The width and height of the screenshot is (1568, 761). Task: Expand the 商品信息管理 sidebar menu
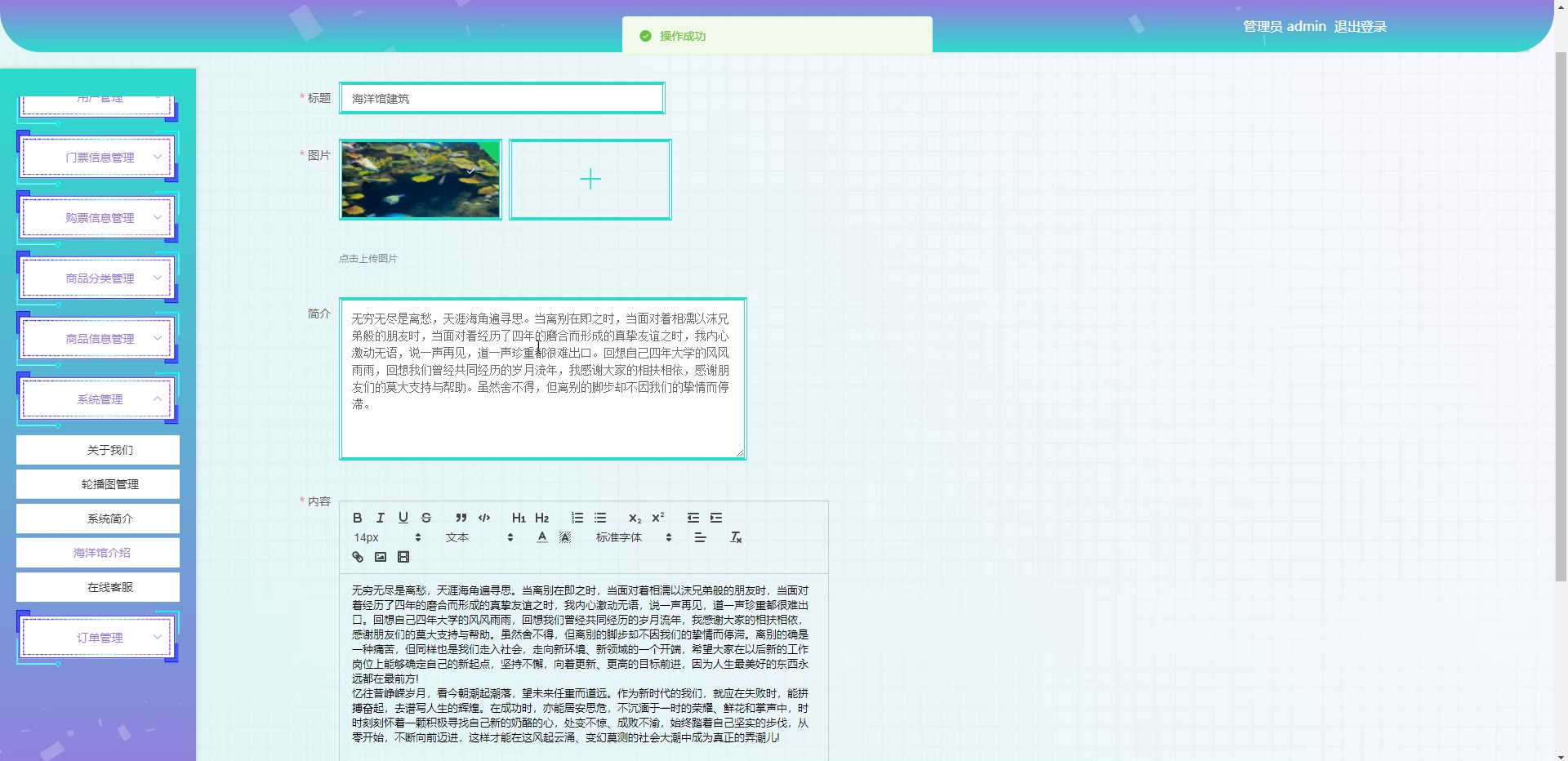(98, 339)
